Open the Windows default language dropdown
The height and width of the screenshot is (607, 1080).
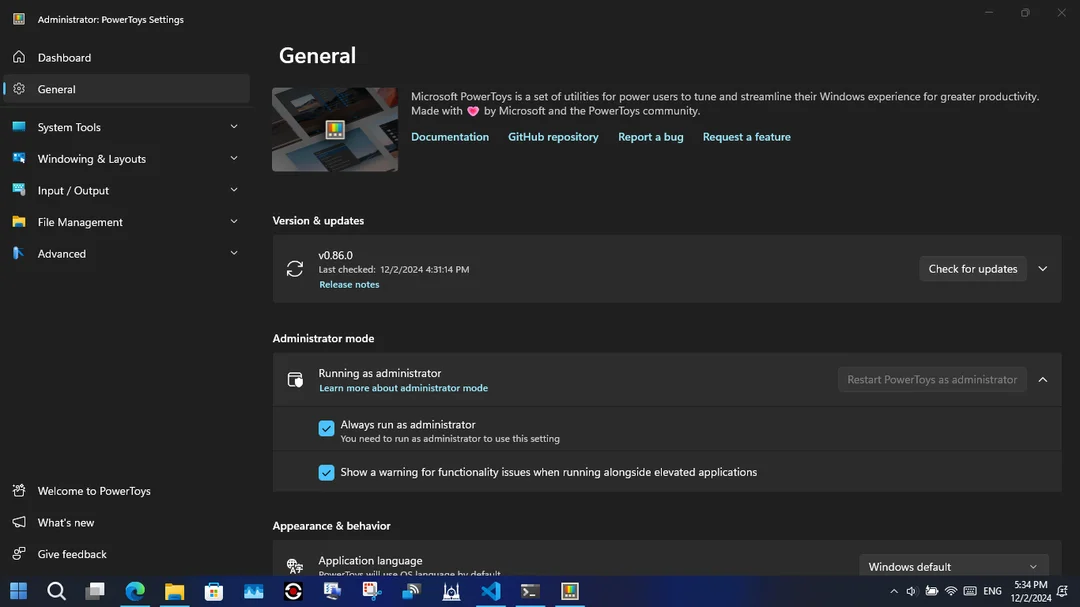point(953,566)
